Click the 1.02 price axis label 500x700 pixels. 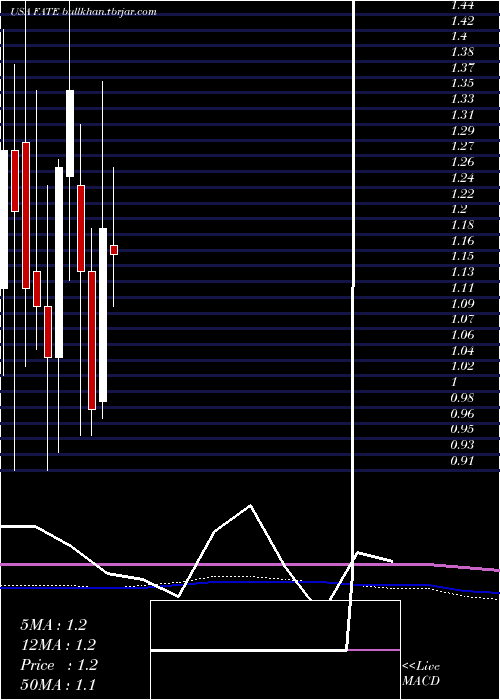click(x=462, y=367)
